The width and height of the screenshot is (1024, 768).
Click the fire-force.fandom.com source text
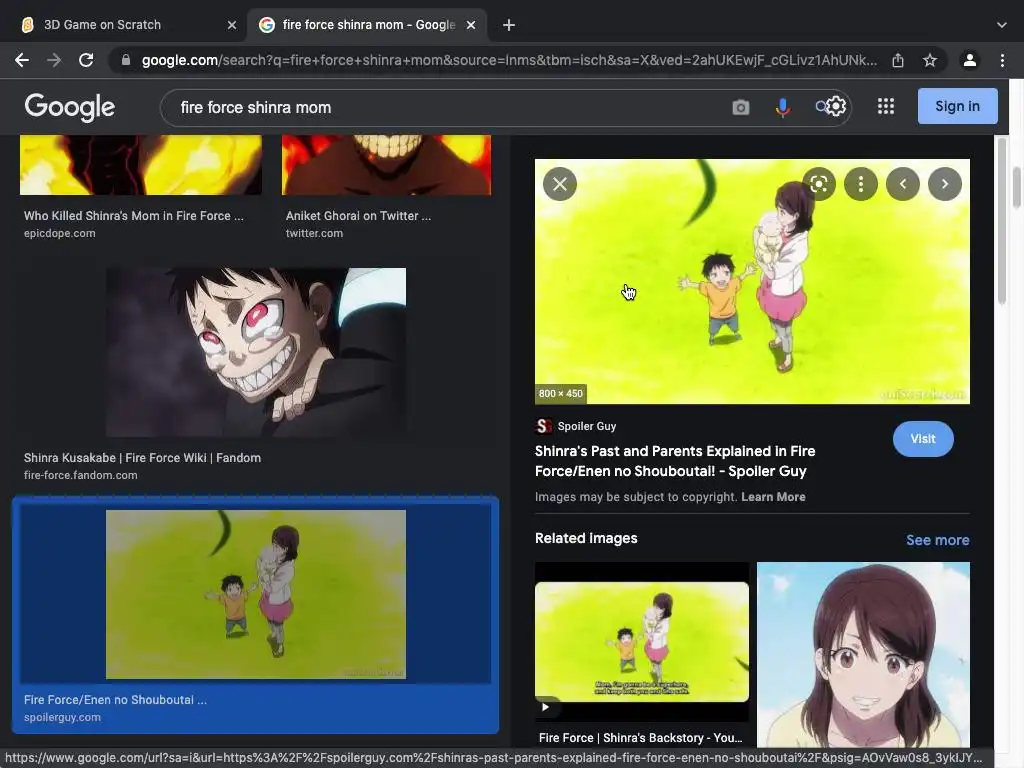click(80, 475)
